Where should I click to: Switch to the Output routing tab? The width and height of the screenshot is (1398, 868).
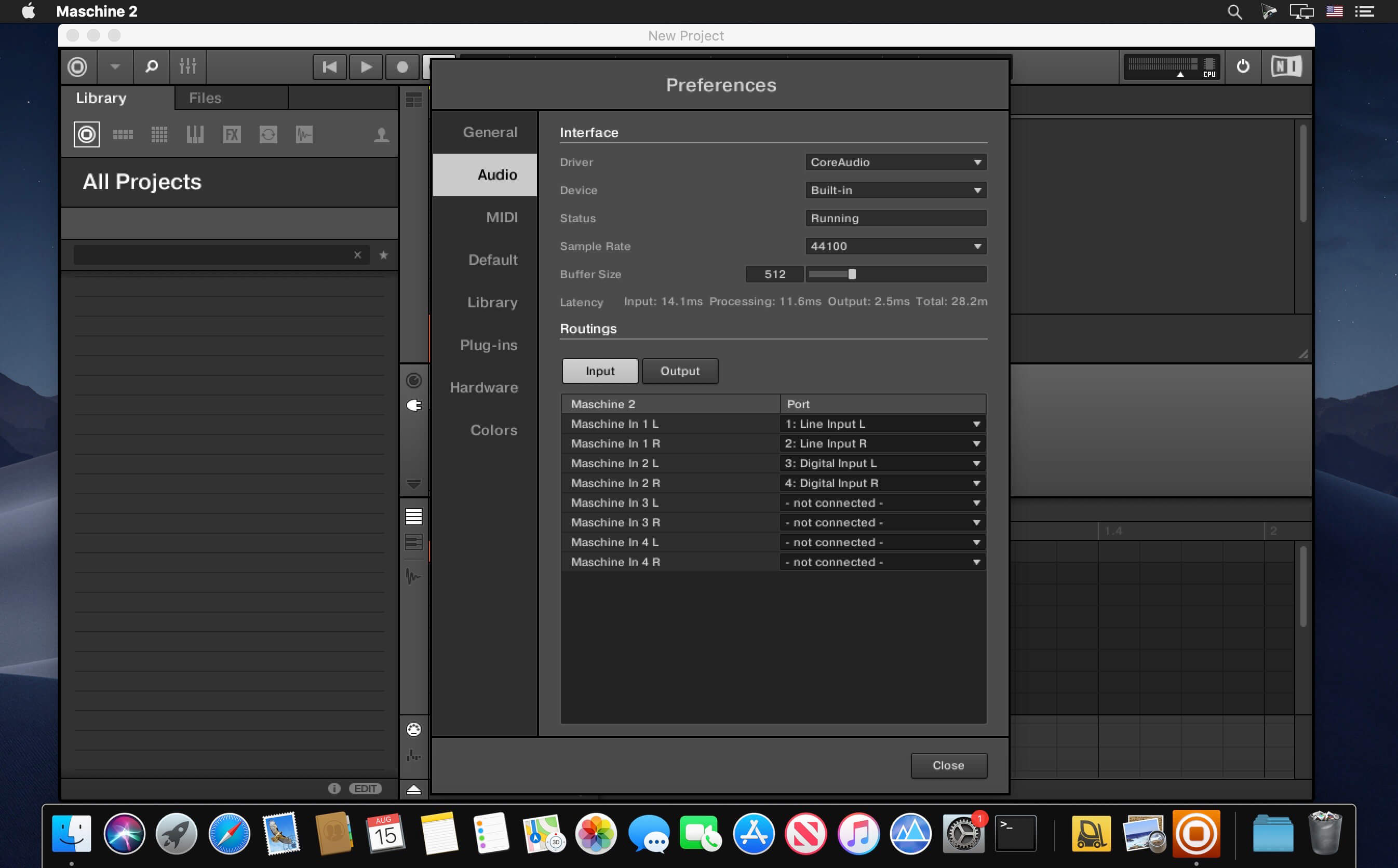pos(680,370)
